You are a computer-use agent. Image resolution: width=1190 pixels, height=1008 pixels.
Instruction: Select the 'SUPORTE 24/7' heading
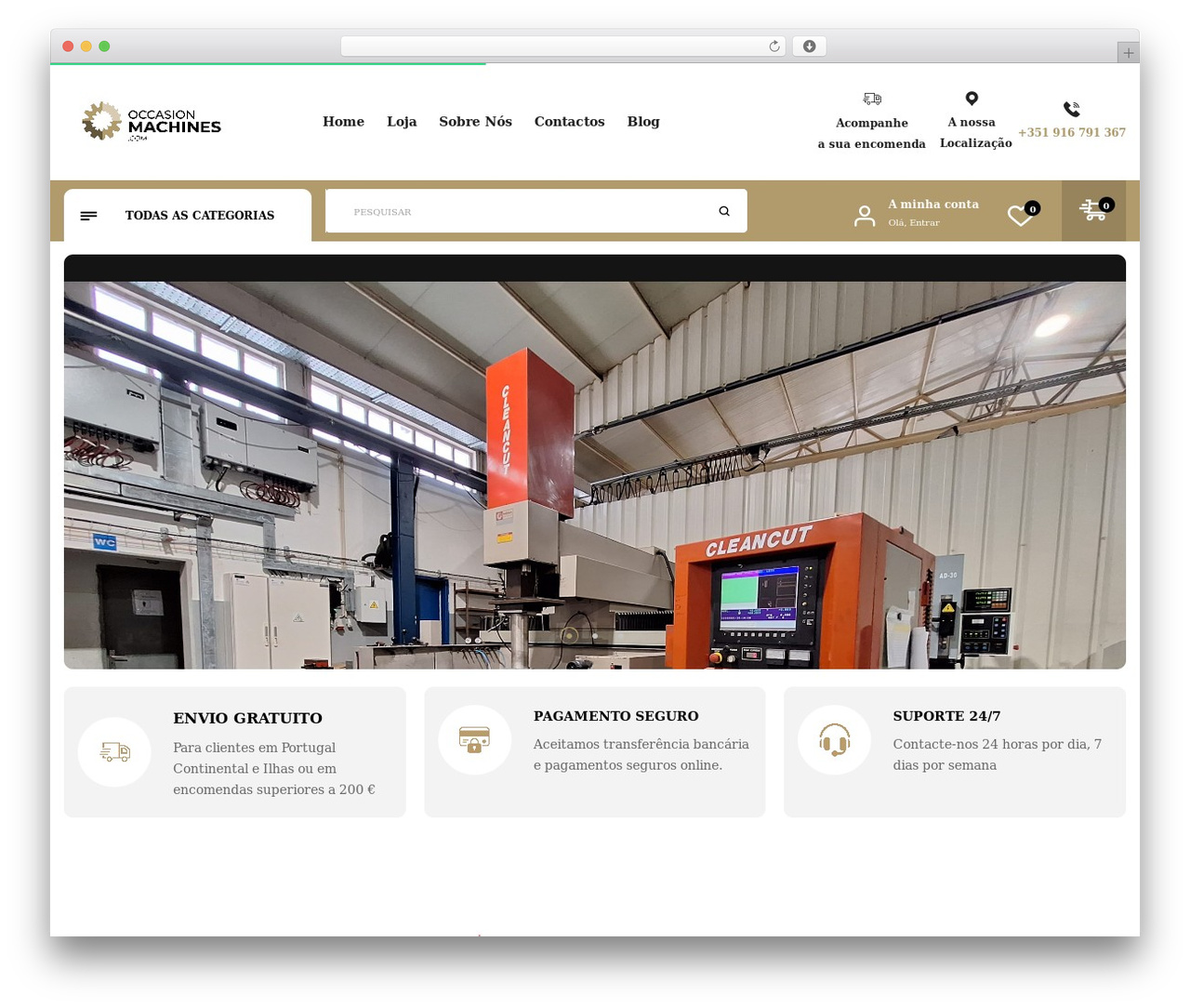[x=946, y=716]
